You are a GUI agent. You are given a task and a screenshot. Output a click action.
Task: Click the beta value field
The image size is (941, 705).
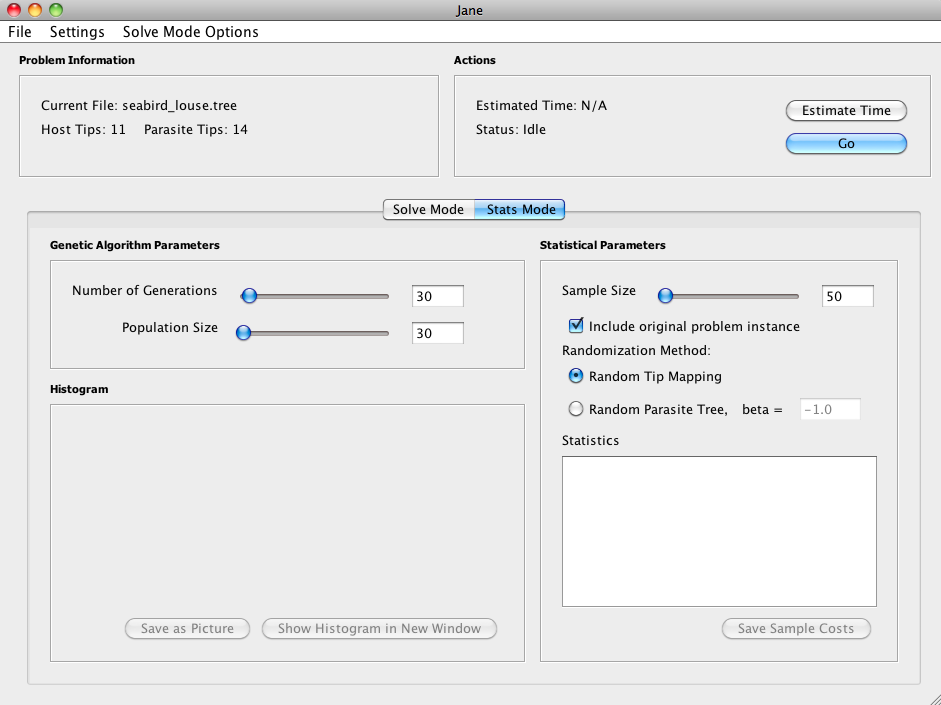pos(830,409)
